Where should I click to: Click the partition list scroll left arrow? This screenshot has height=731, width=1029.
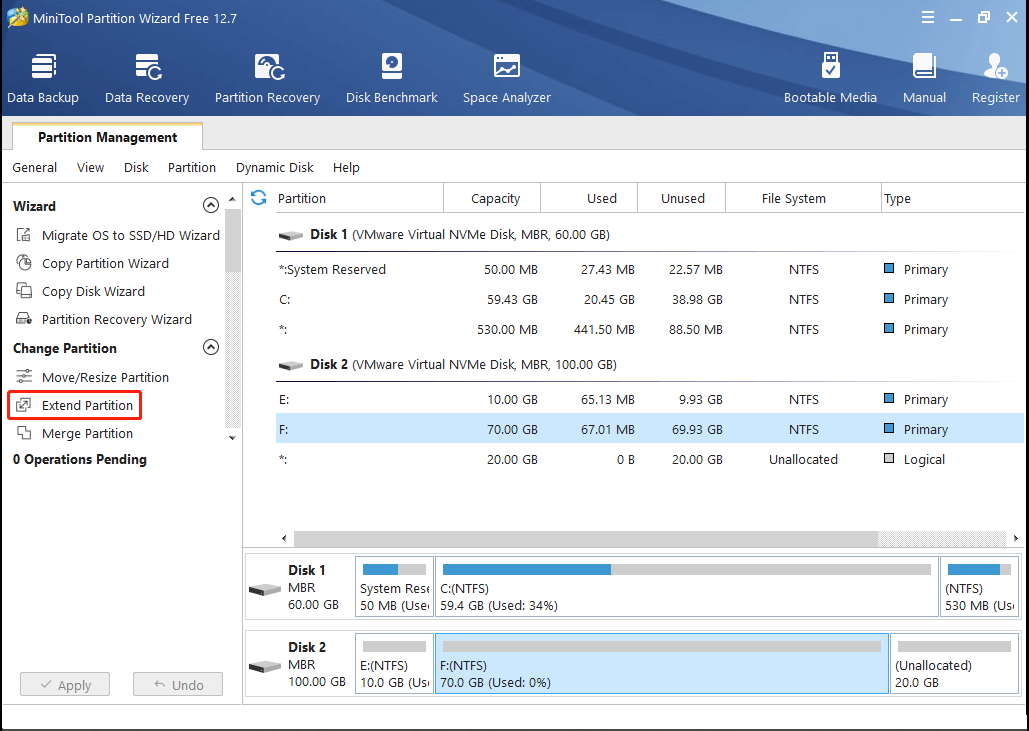(x=284, y=539)
